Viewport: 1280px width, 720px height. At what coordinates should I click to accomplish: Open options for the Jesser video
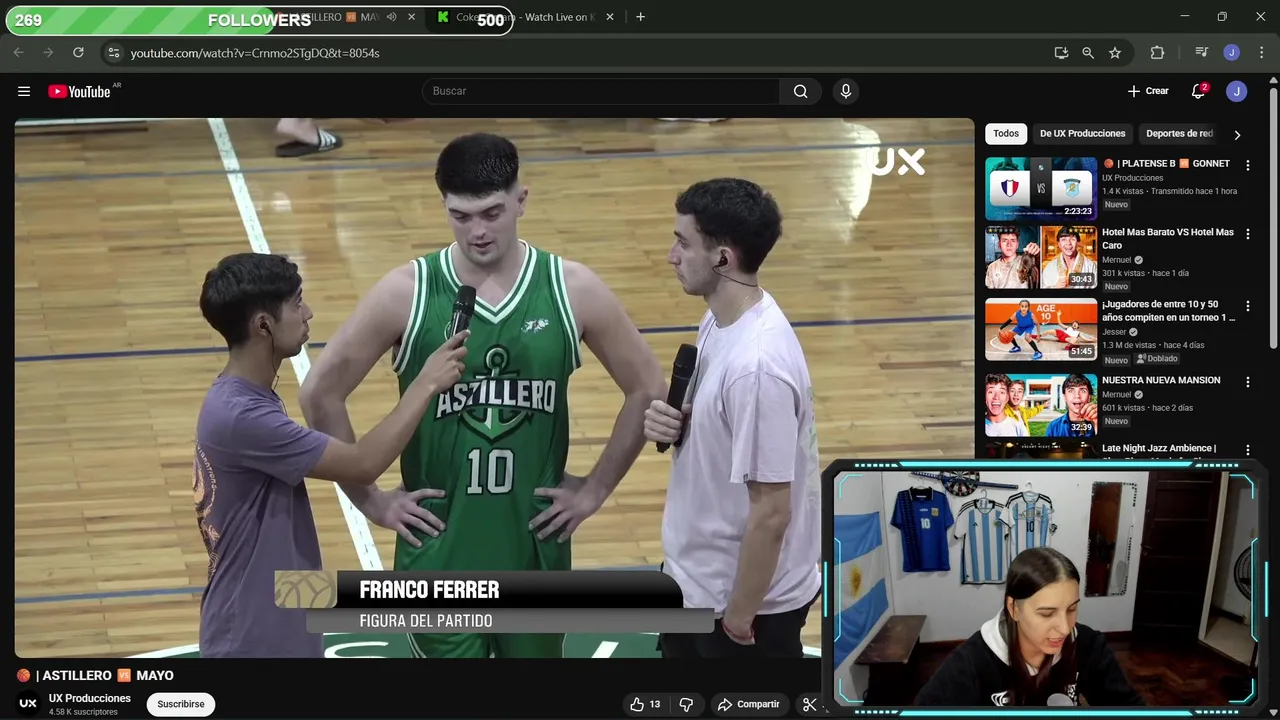click(x=1247, y=306)
